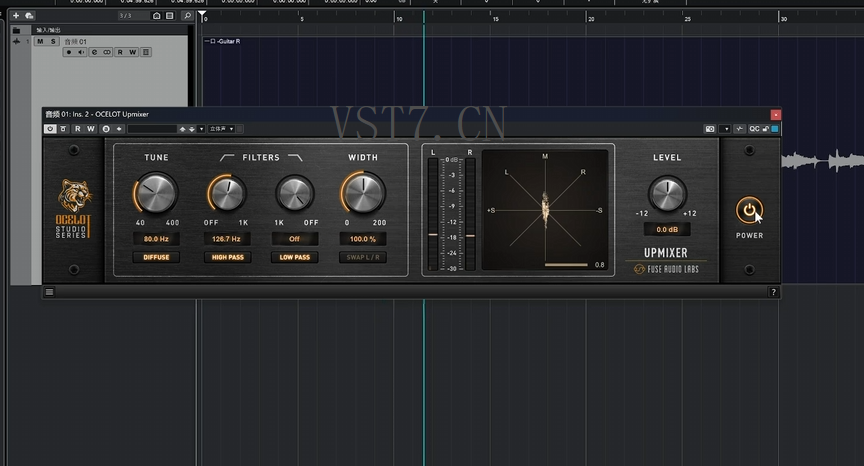The width and height of the screenshot is (864, 466).
Task: Click the track 01 insert bypass icon
Action: point(107,52)
